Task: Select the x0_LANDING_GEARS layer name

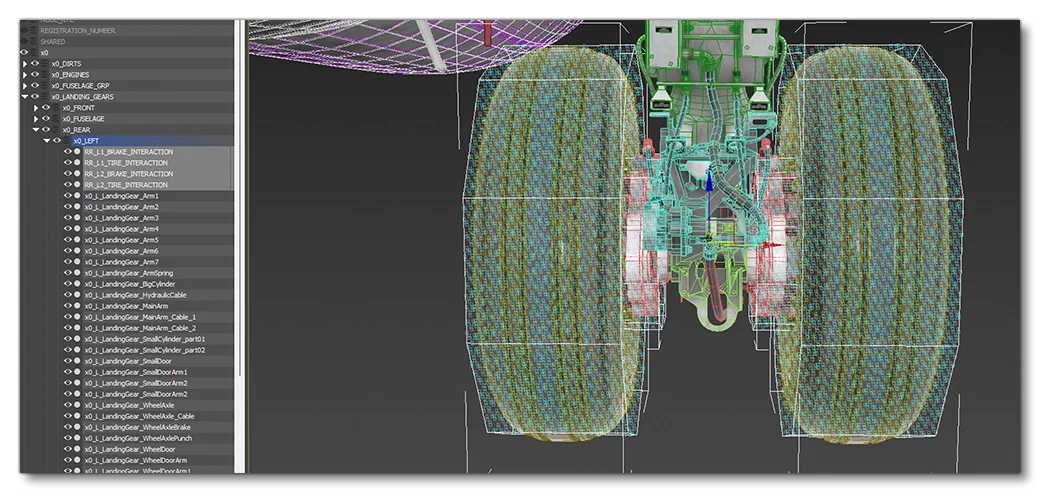Action: pos(82,97)
